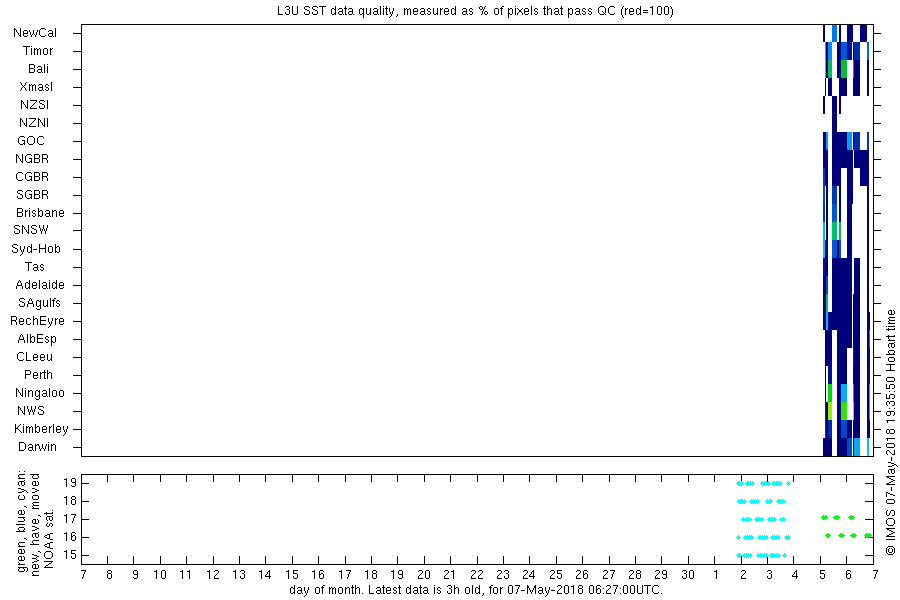This screenshot has height=600, width=900.
Task: Select the NewCal row label
Action: pos(35,33)
